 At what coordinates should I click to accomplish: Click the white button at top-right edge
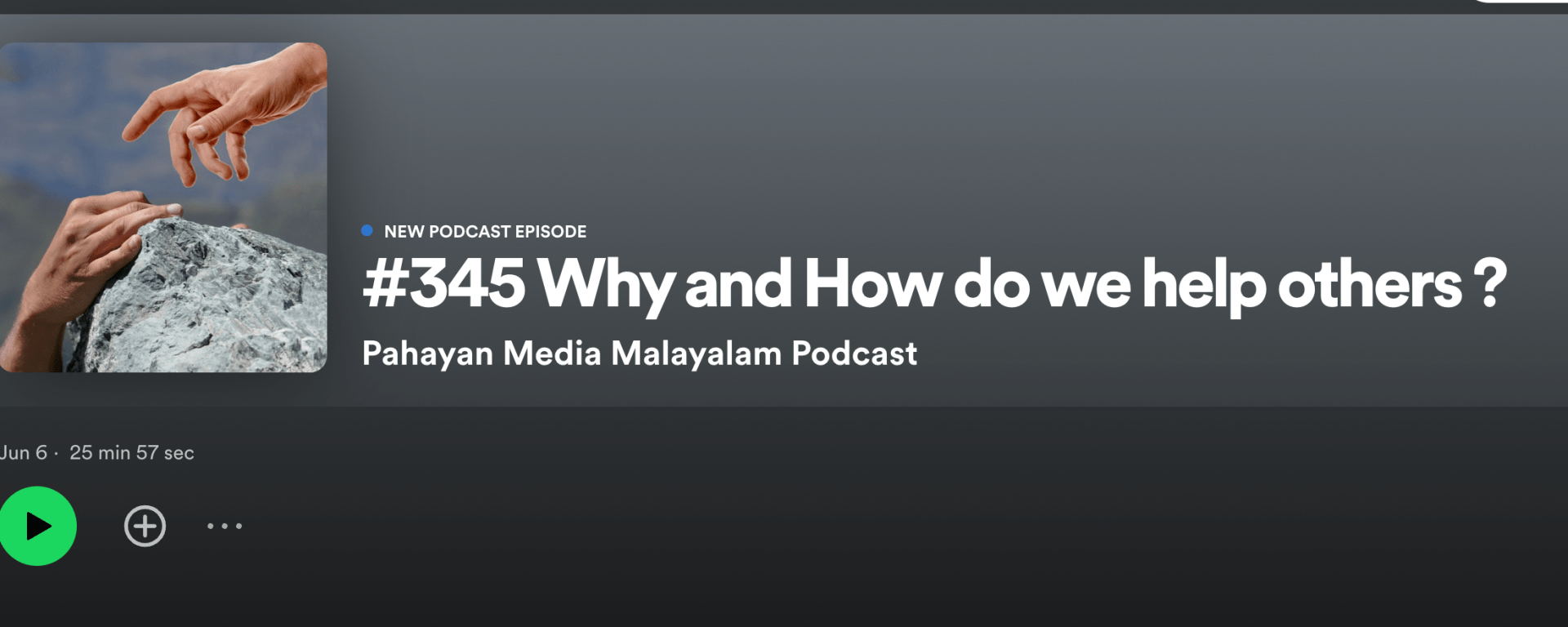pyautogui.click(x=1519, y=2)
